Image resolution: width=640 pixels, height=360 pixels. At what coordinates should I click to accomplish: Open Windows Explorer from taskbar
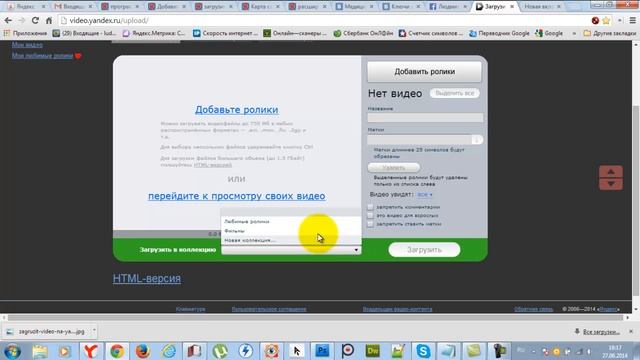[40, 351]
